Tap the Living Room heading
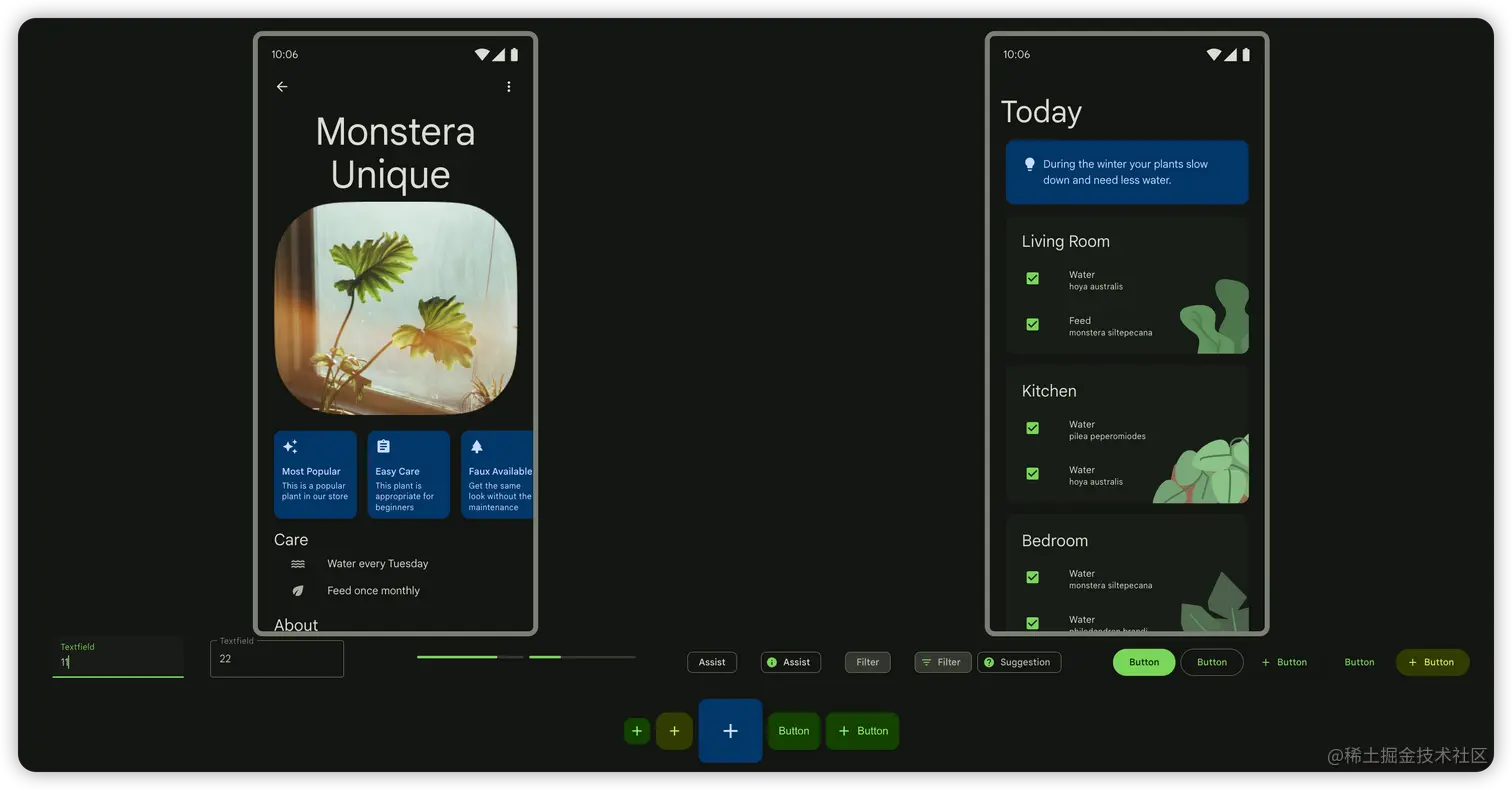This screenshot has width=1512, height=790. click(1065, 241)
